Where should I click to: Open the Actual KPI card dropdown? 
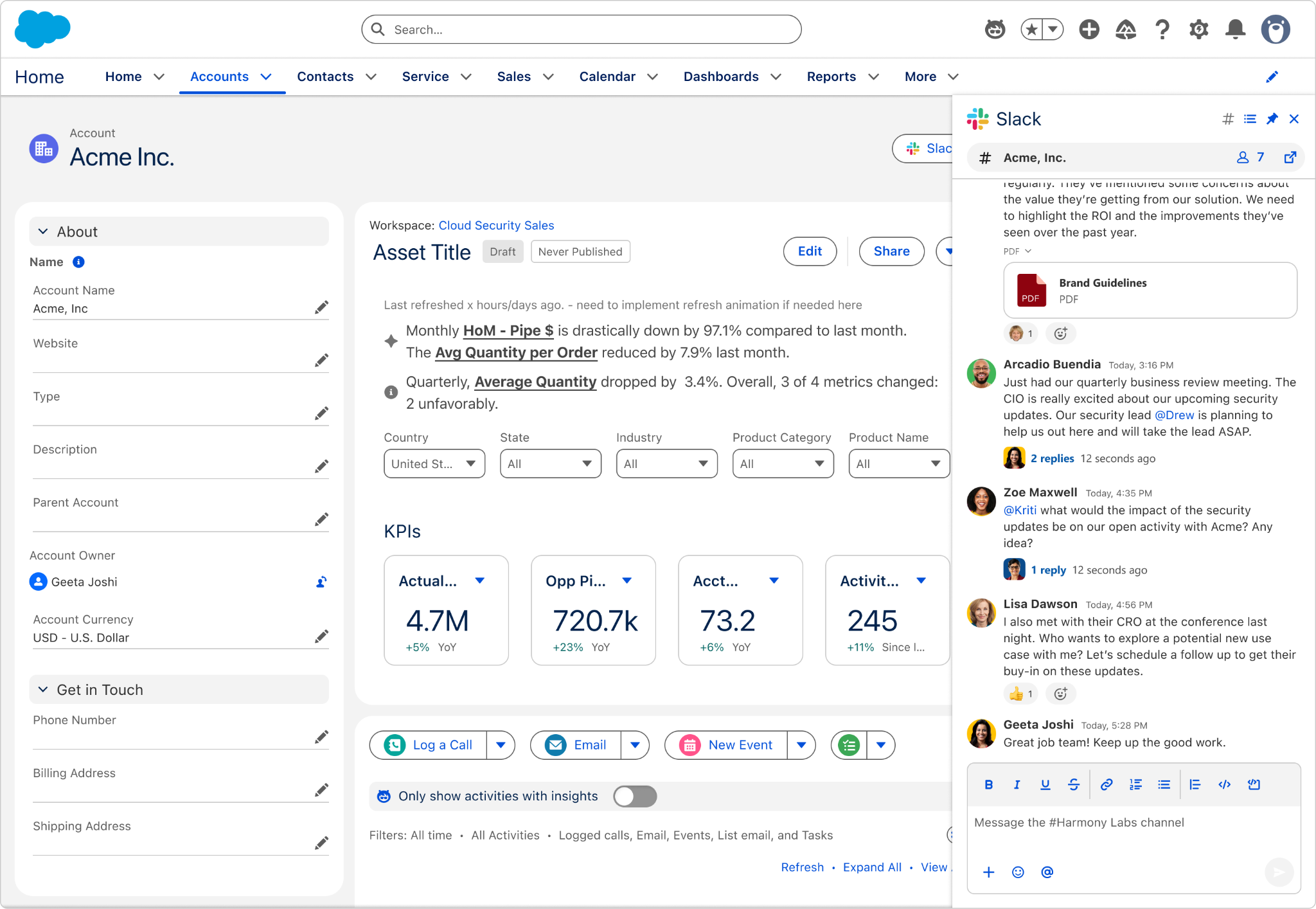479,580
